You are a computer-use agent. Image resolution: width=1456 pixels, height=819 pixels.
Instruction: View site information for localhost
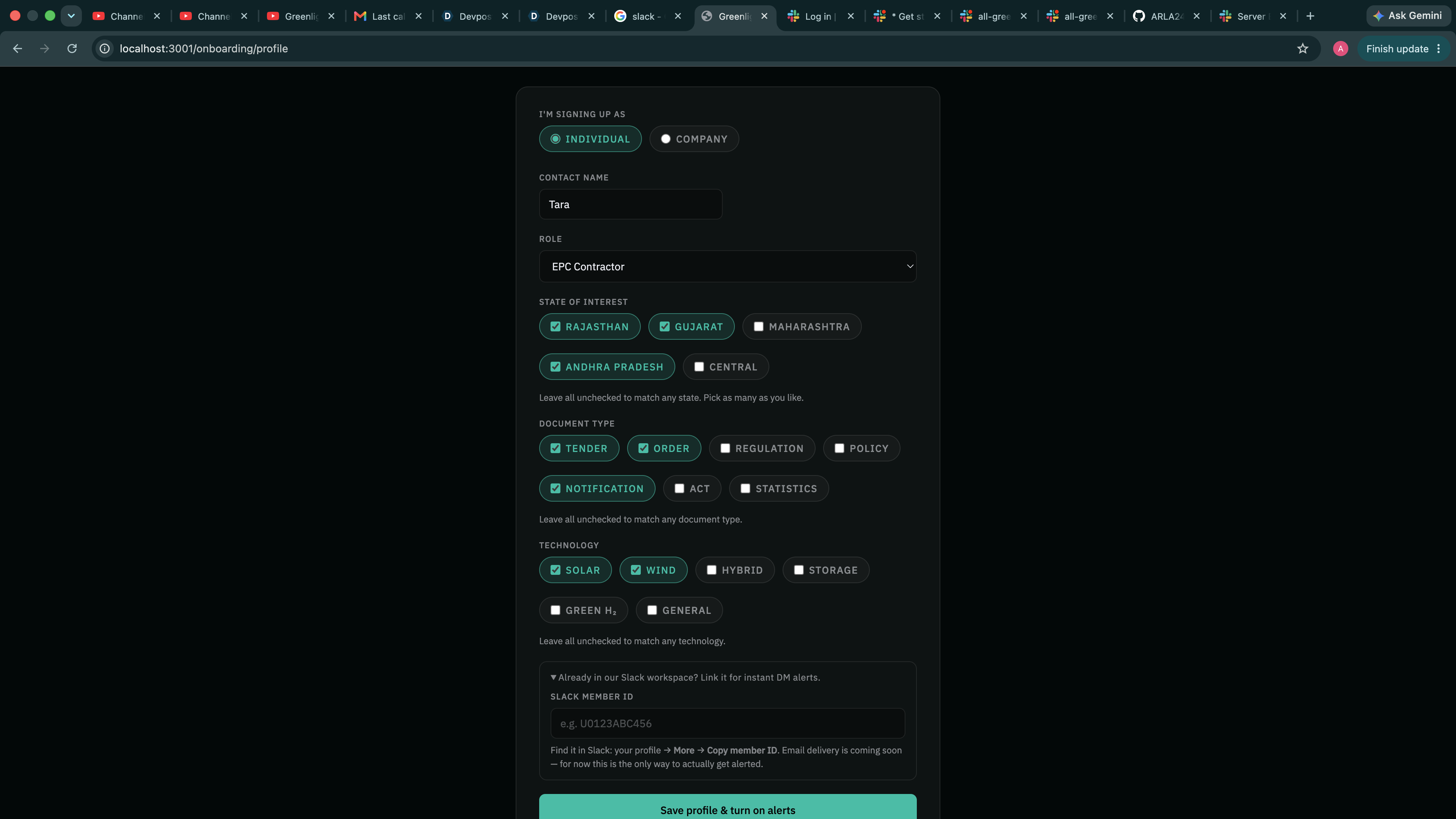[x=105, y=49]
